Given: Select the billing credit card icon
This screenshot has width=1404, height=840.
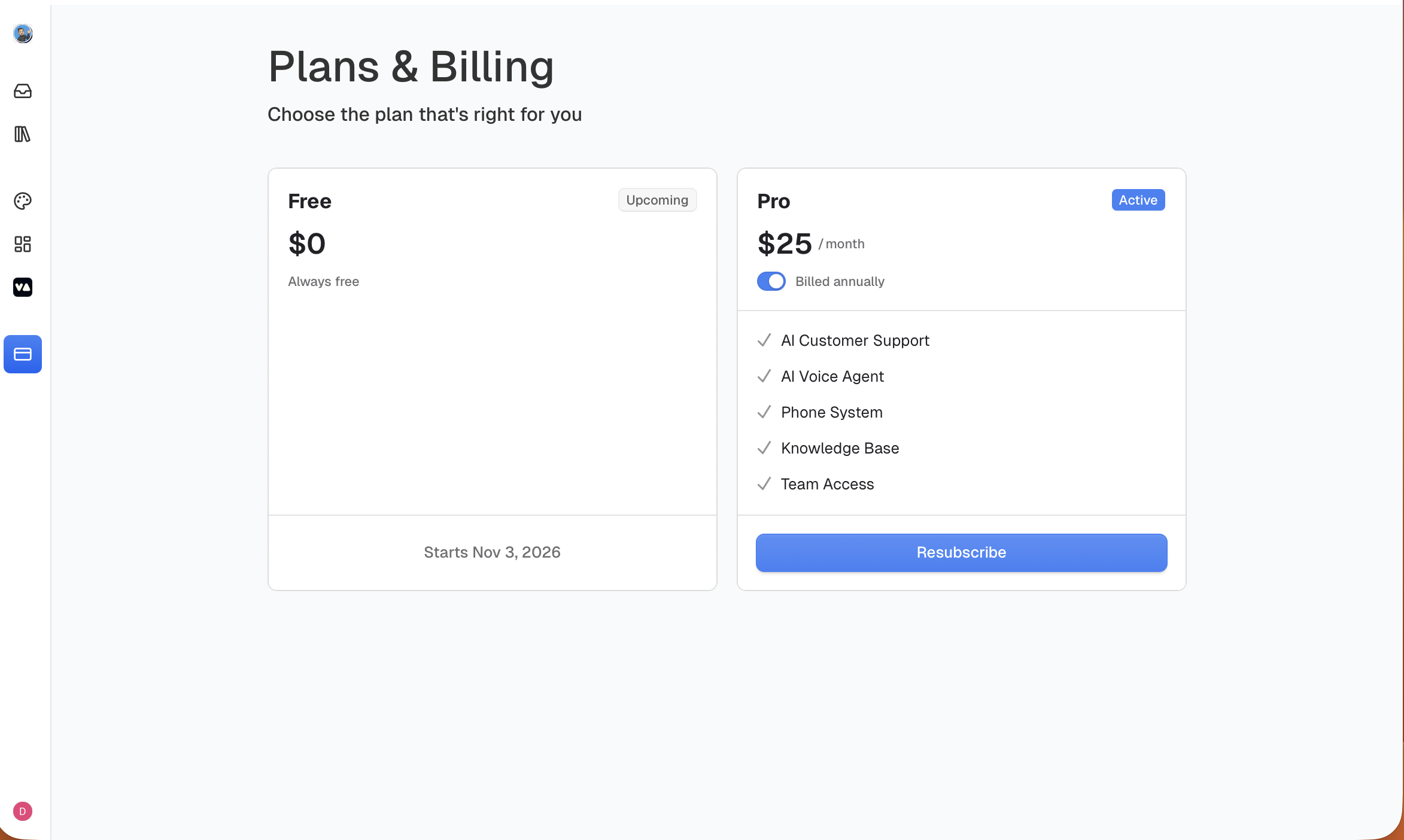Looking at the screenshot, I should (23, 354).
